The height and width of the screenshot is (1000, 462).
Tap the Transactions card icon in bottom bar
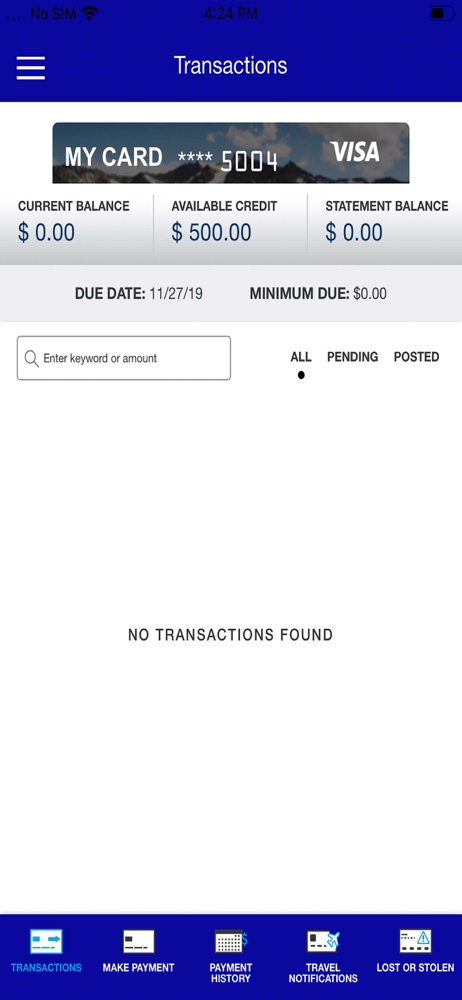coord(46,941)
